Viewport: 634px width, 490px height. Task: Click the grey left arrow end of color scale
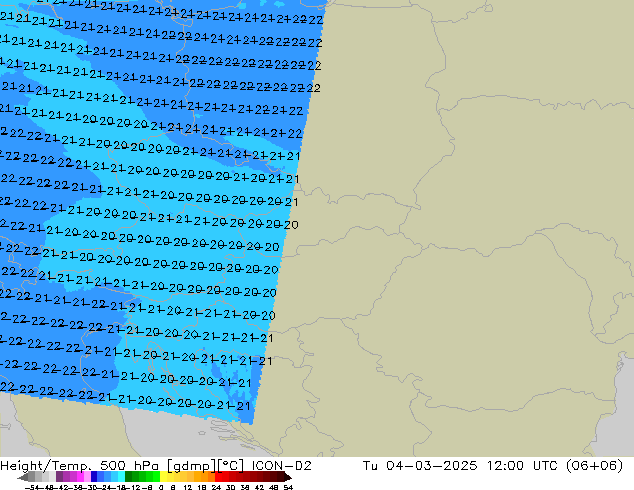[23, 477]
